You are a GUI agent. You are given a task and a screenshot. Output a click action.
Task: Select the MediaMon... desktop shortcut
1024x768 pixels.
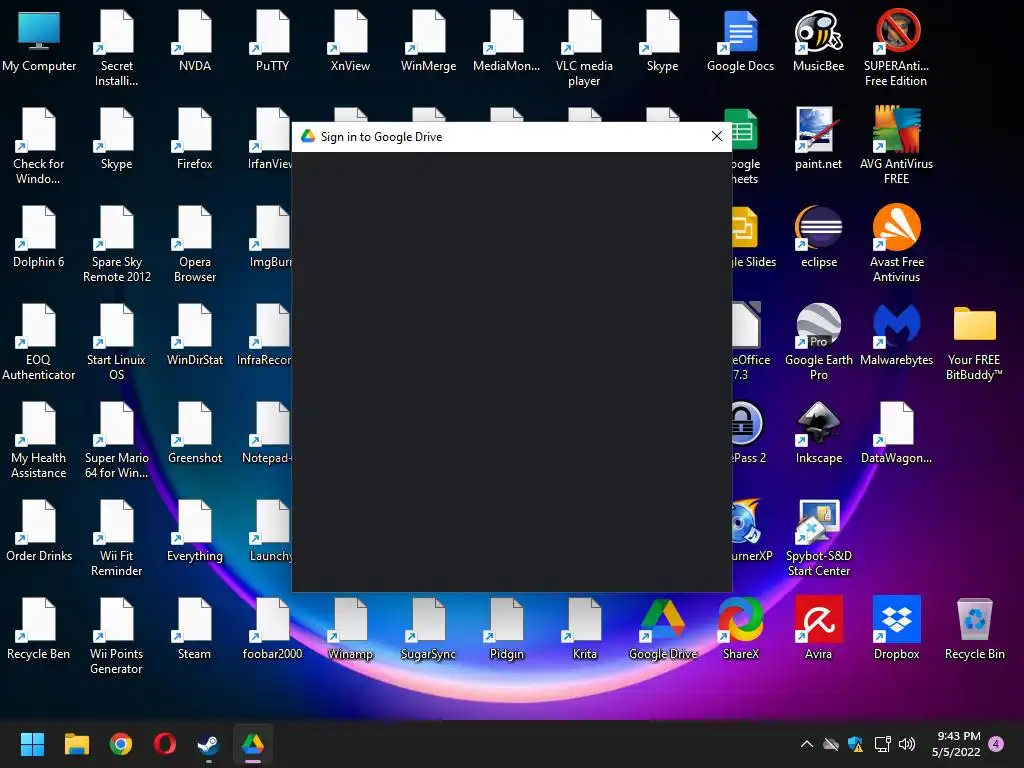coord(506,40)
